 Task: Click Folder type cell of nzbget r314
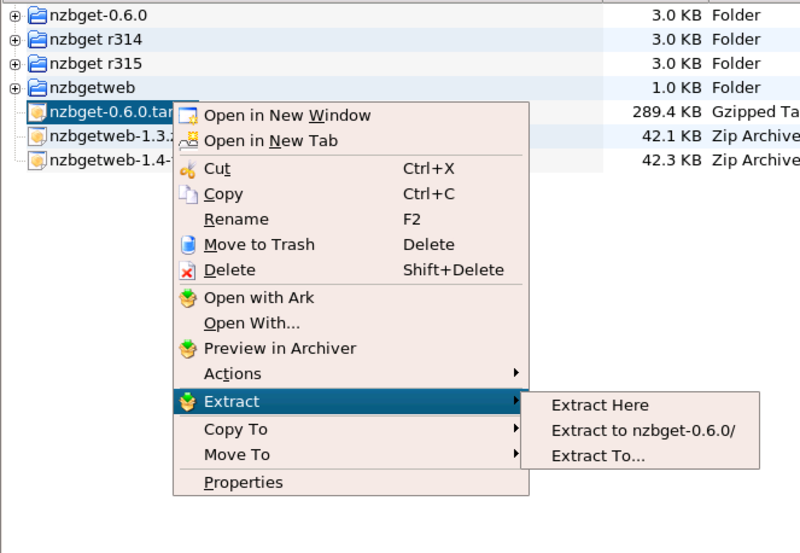736,40
